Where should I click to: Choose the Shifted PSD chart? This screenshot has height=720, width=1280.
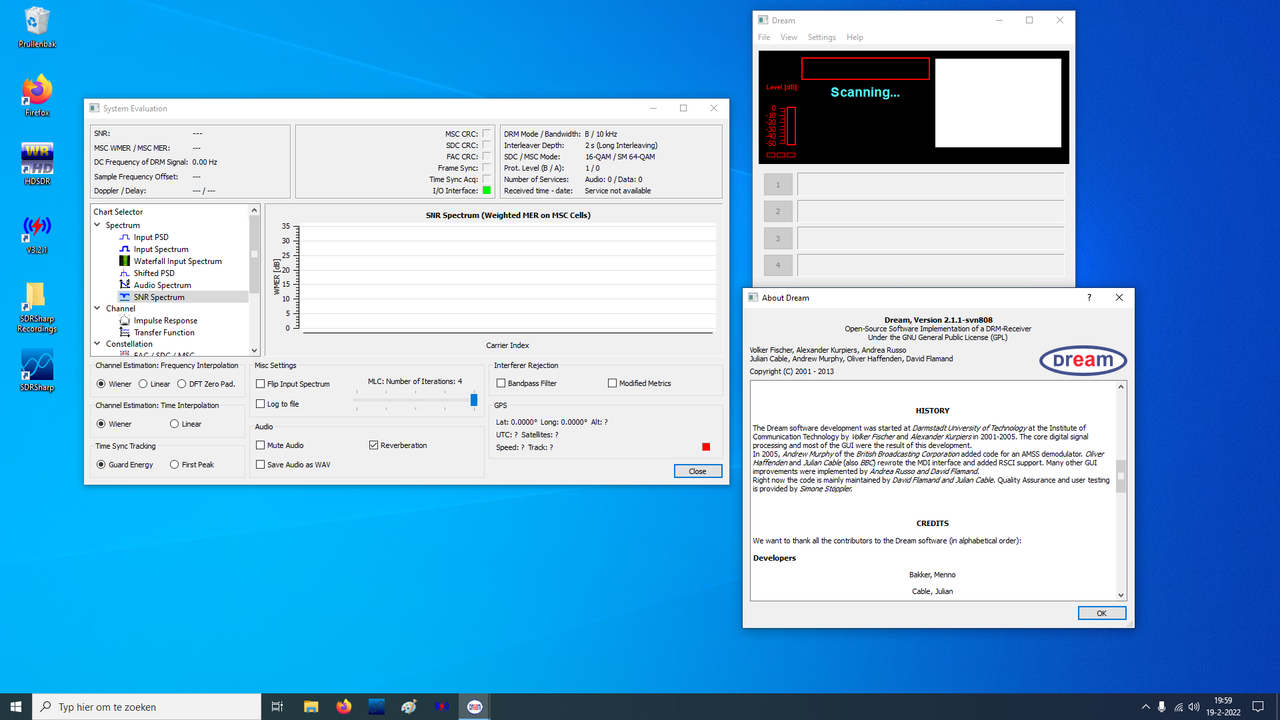(x=154, y=273)
